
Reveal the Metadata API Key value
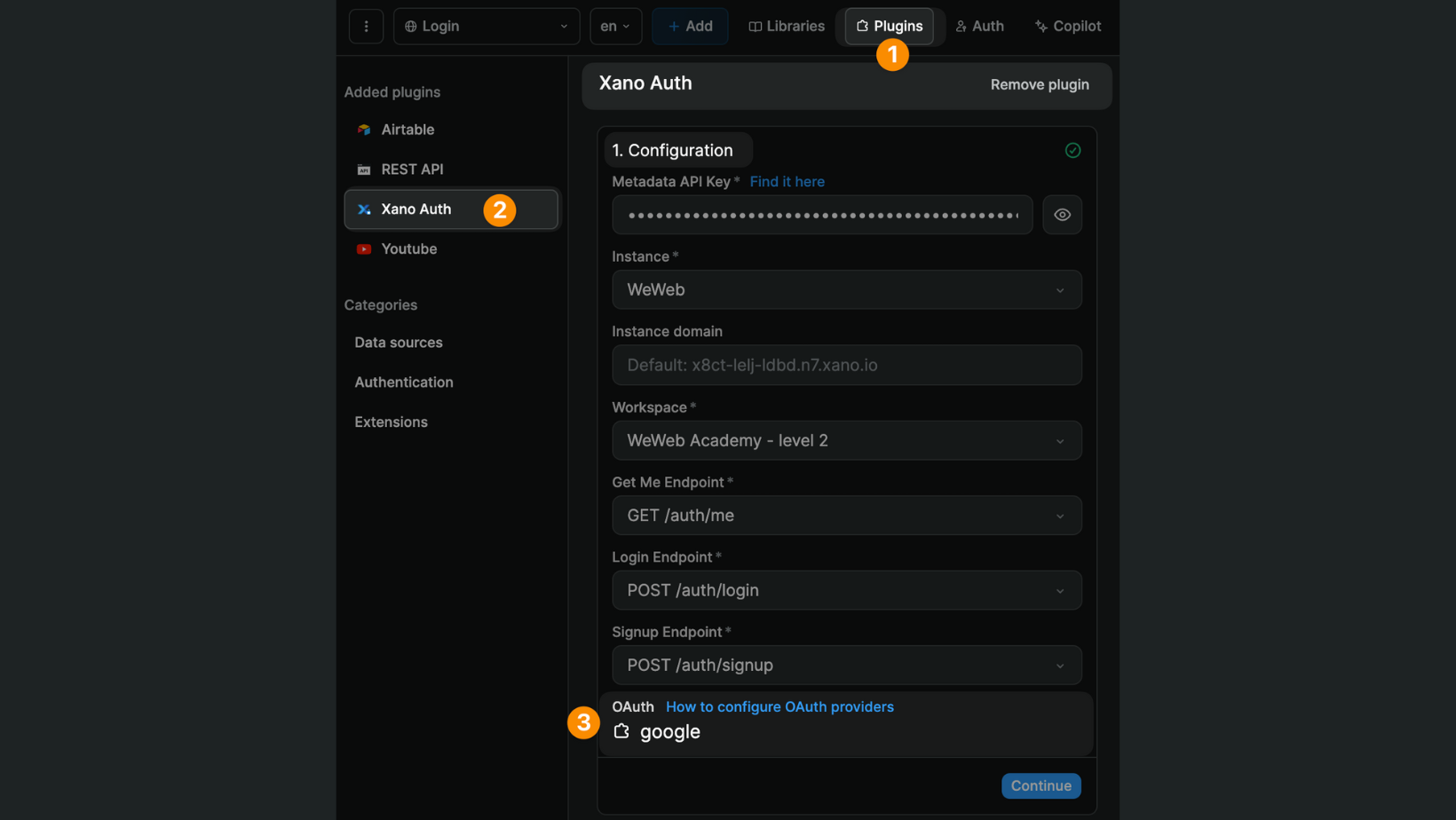[1062, 215]
